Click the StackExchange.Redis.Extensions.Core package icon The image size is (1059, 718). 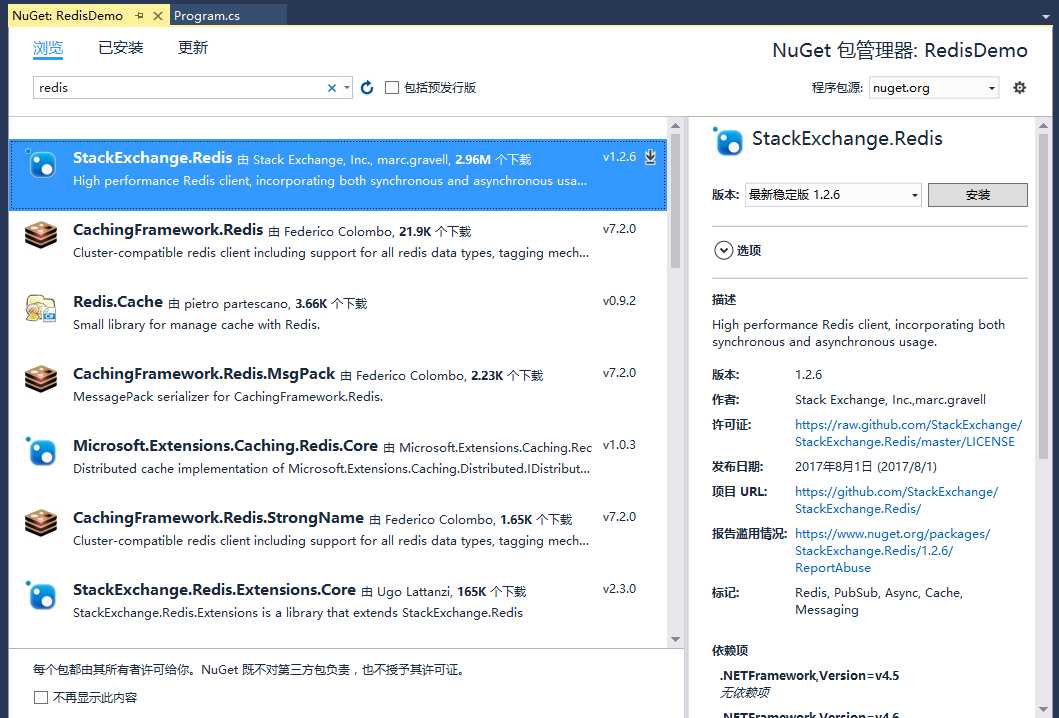coord(41,595)
